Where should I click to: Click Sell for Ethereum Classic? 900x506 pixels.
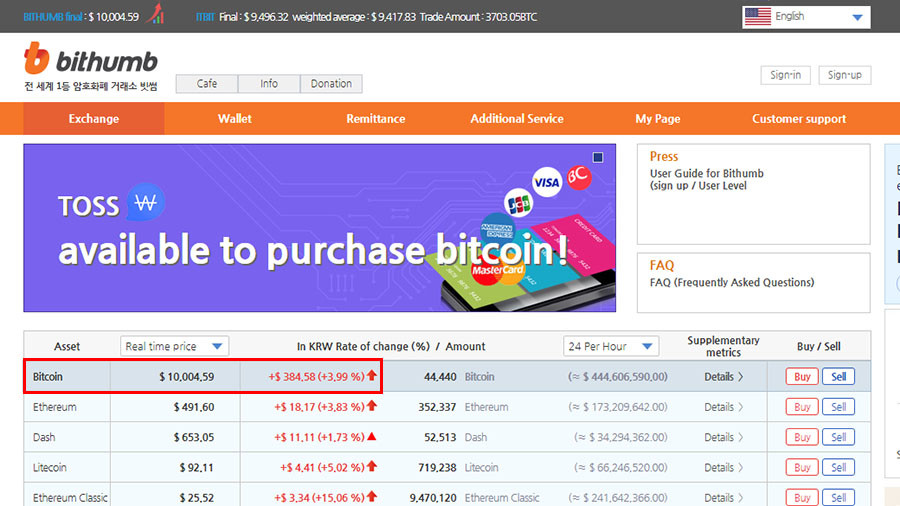[839, 497]
